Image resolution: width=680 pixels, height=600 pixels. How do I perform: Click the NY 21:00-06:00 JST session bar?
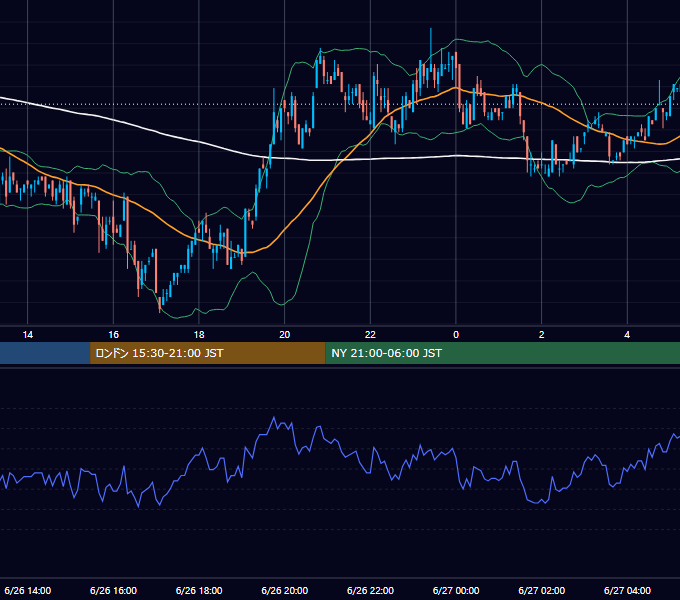[503, 353]
